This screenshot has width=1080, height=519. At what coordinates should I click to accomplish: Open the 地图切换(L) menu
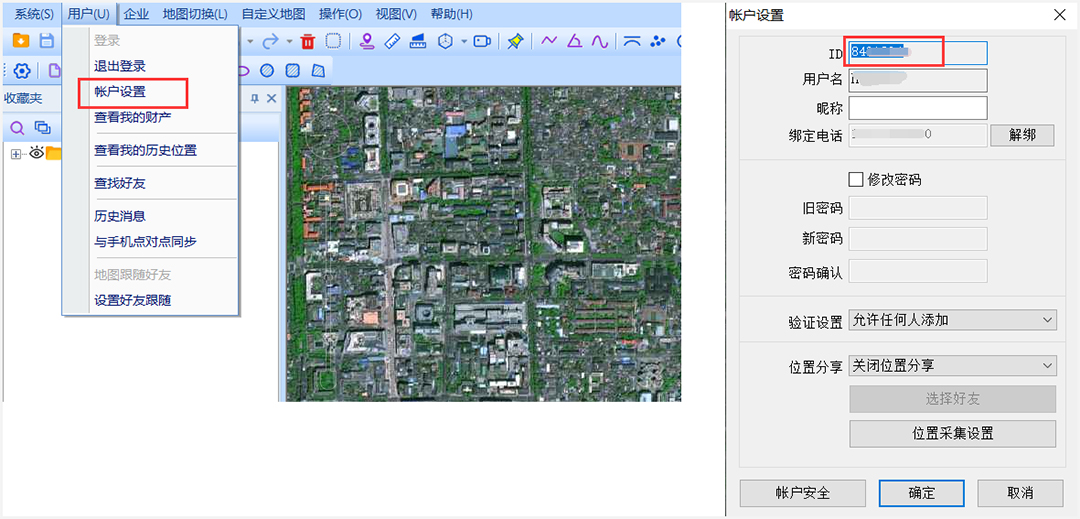(196, 14)
